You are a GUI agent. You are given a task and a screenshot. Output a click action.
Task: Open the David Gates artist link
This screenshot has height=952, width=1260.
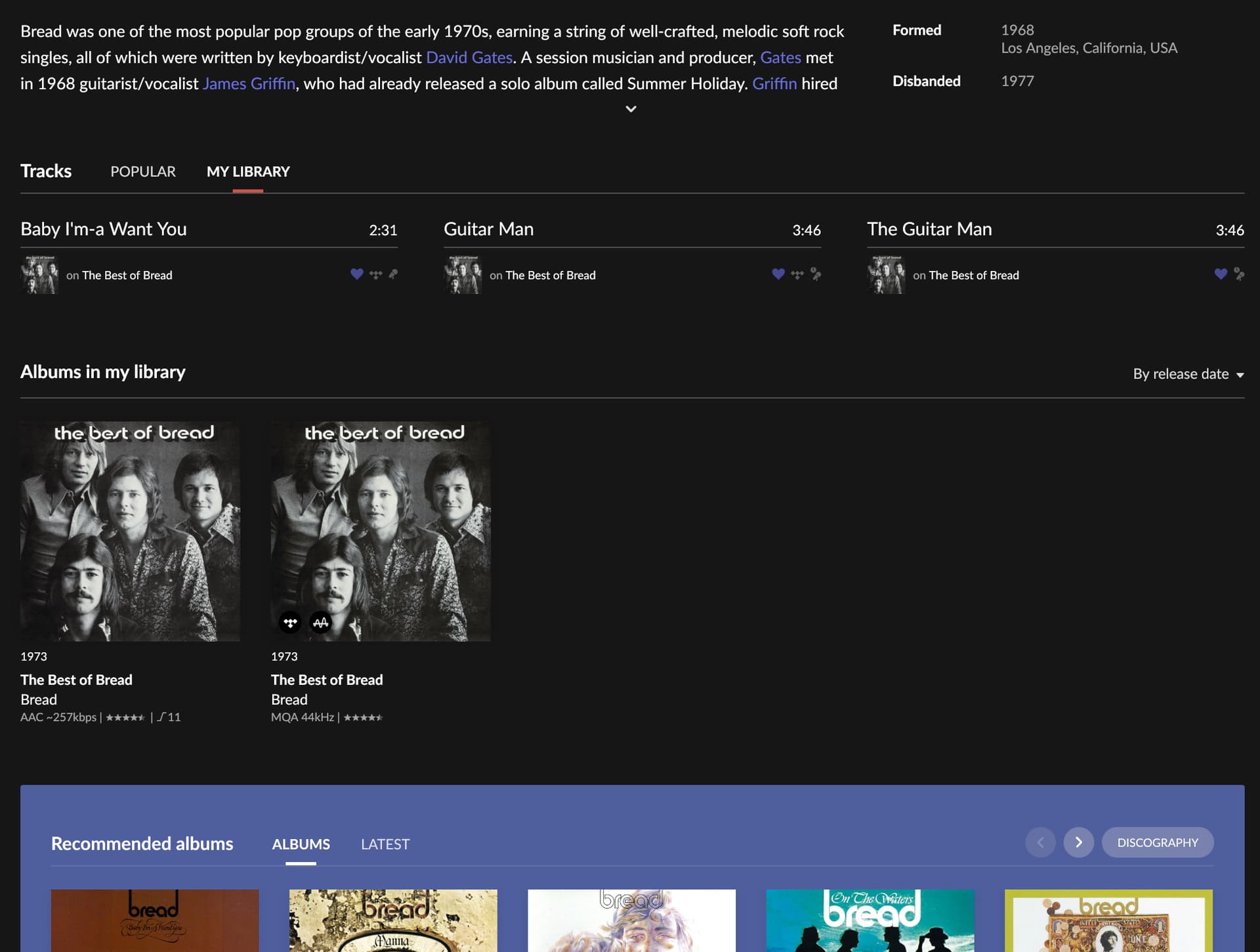(469, 58)
